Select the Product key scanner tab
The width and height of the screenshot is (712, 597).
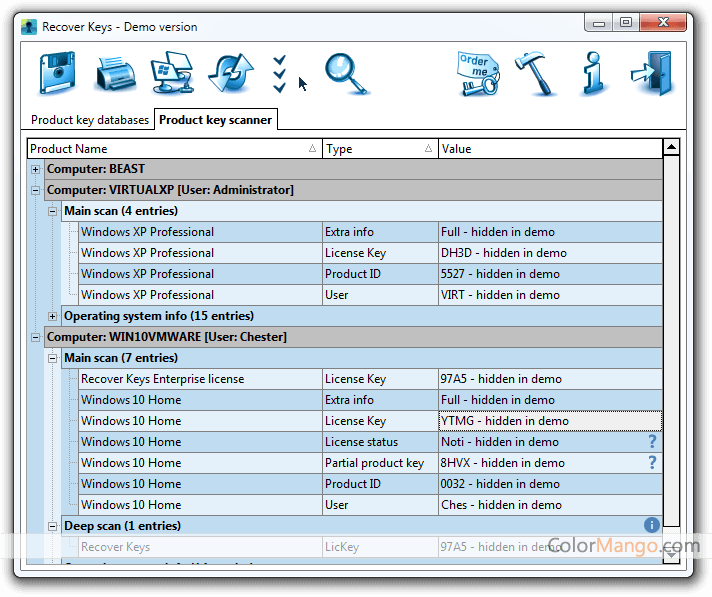tap(215, 120)
